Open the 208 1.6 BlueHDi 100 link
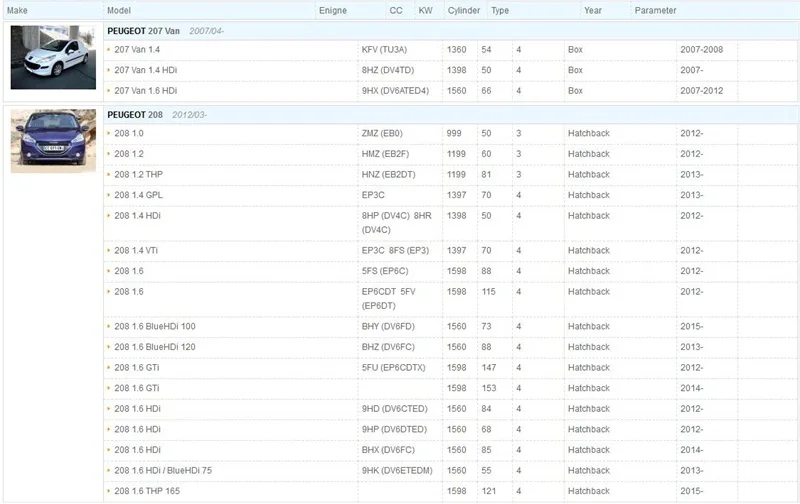 pyautogui.click(x=155, y=326)
